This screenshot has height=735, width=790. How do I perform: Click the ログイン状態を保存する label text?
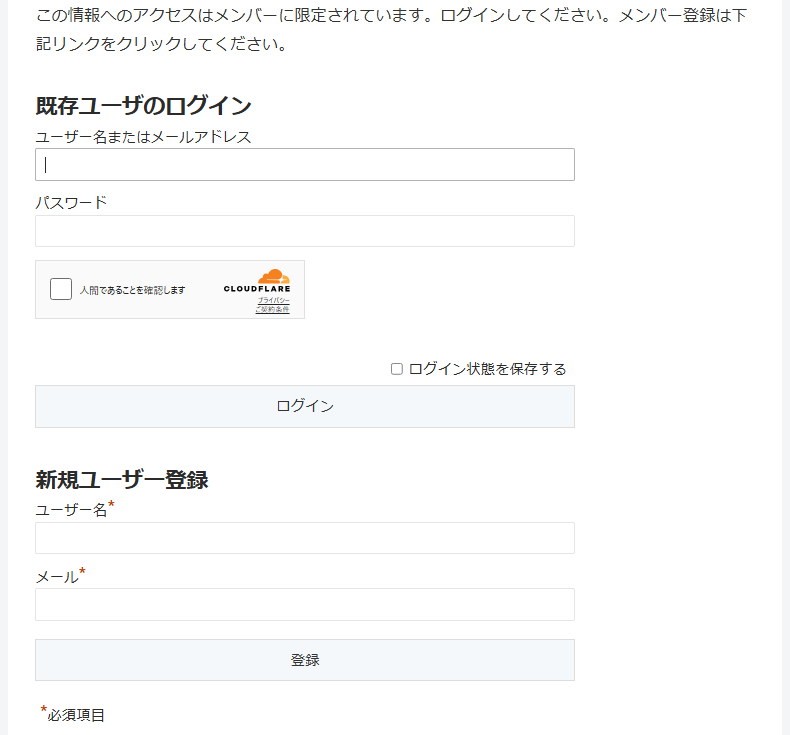pyautogui.click(x=487, y=369)
